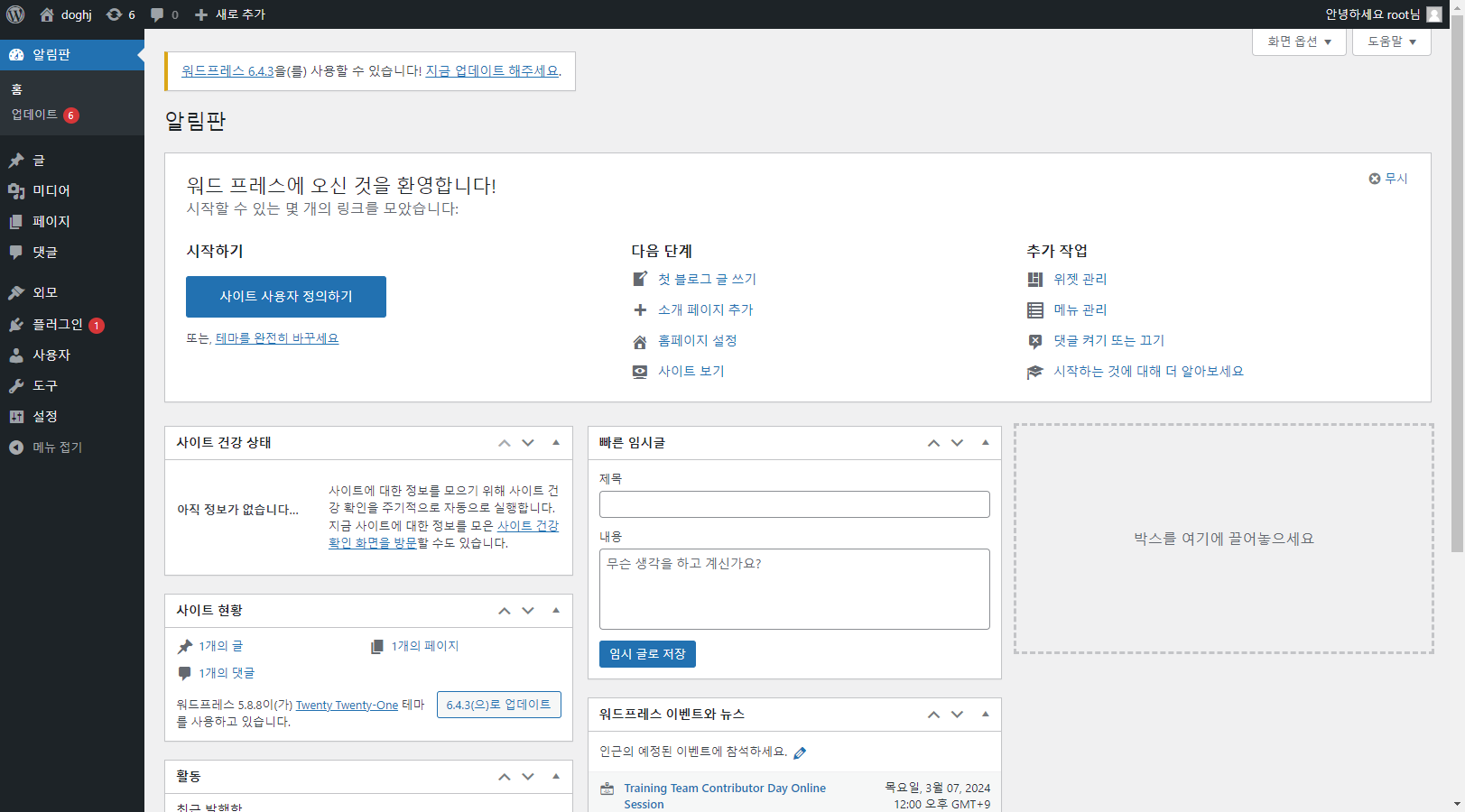Move 사이트 건강 상태 box up
Screen dimensions: 1465x812
[x=505, y=443]
